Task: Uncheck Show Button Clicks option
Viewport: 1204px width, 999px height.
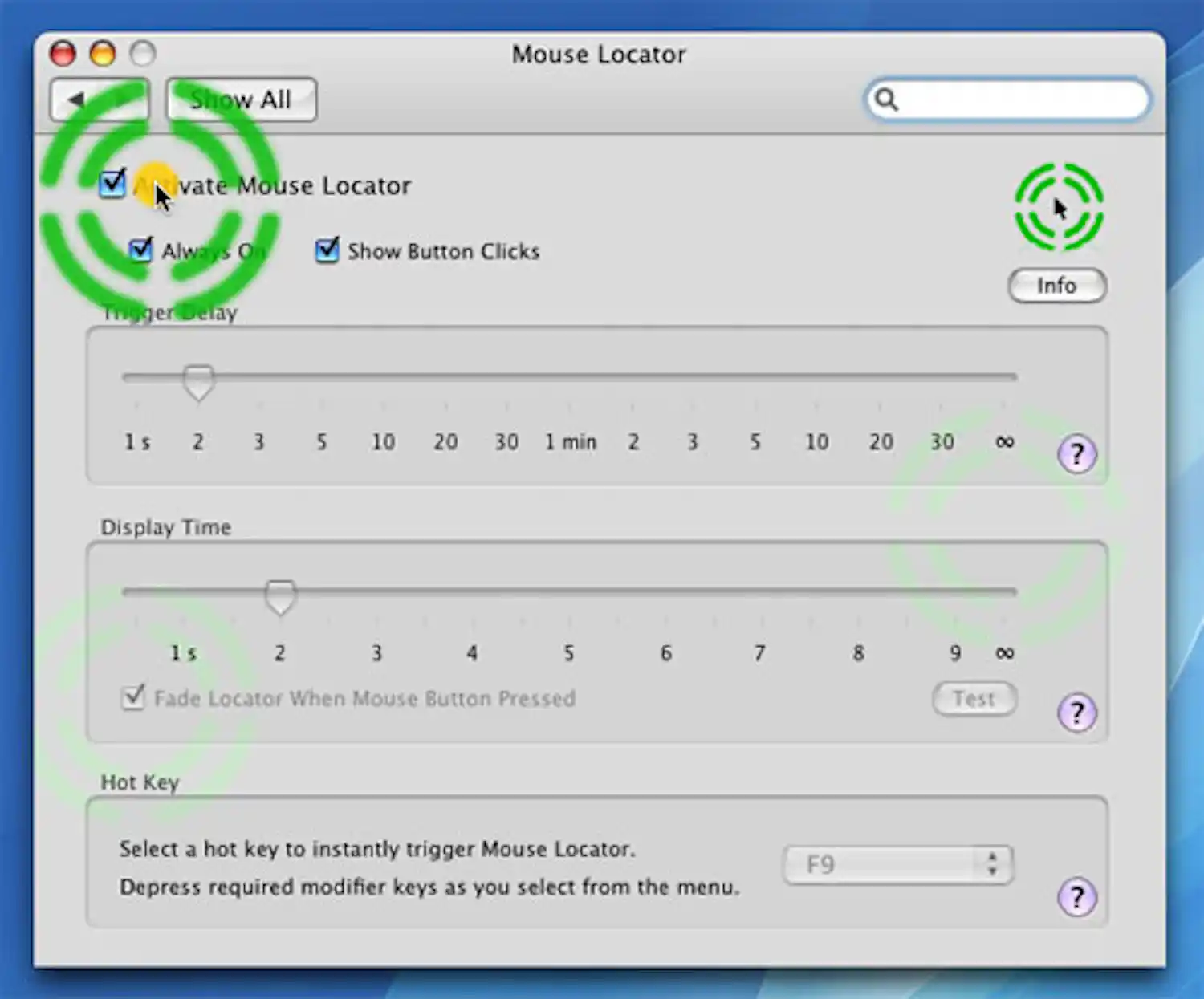Action: (327, 250)
